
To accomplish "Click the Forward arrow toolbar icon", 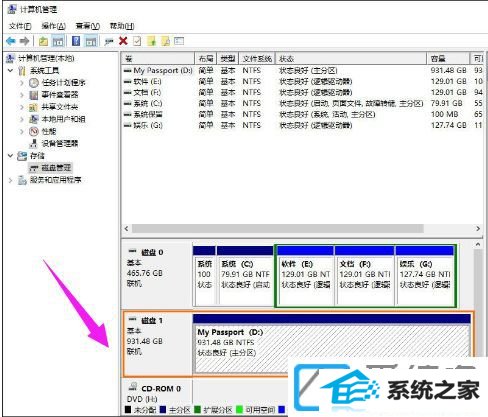I will (x=24, y=41).
